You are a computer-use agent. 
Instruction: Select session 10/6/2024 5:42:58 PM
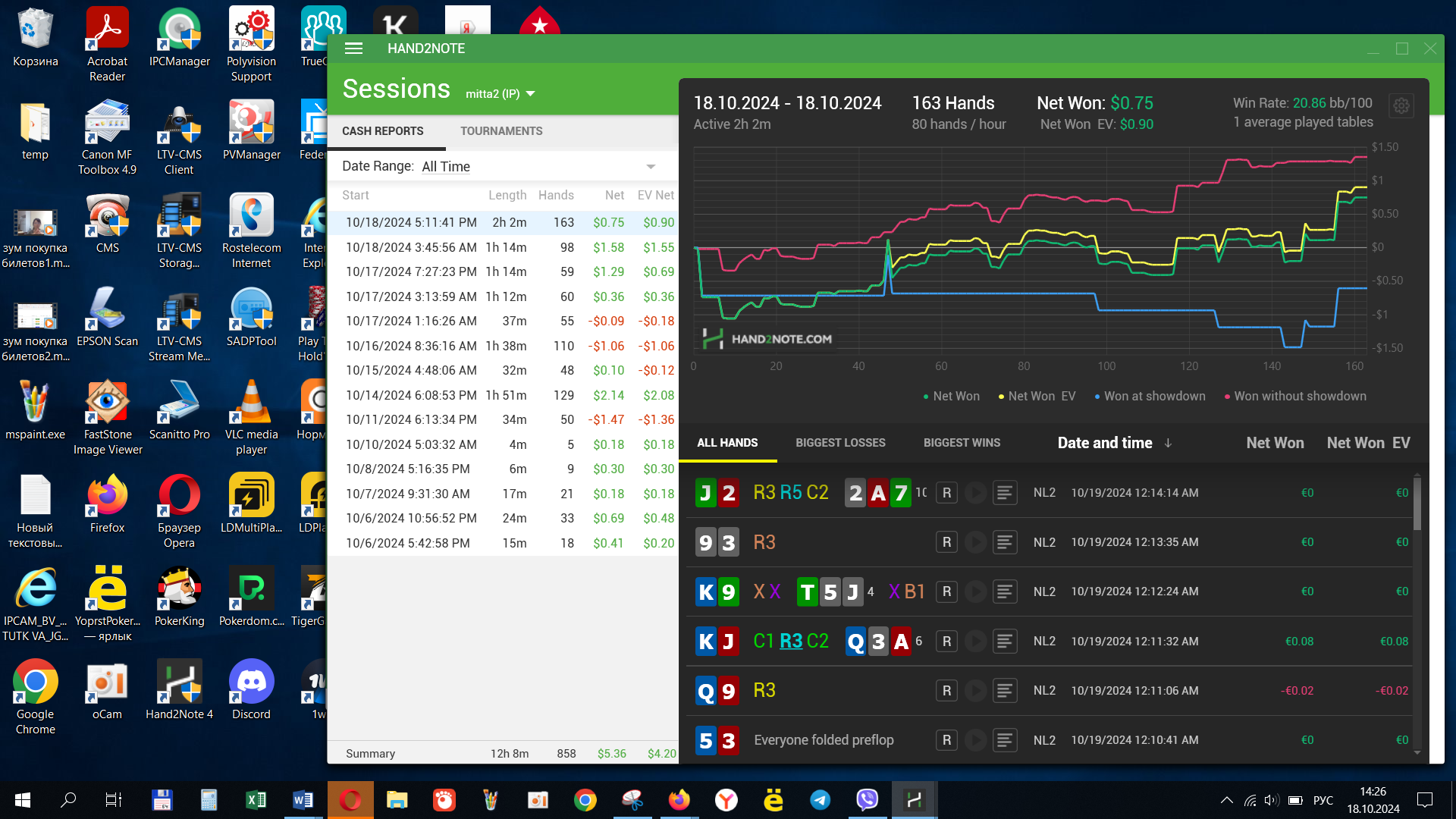coord(504,543)
